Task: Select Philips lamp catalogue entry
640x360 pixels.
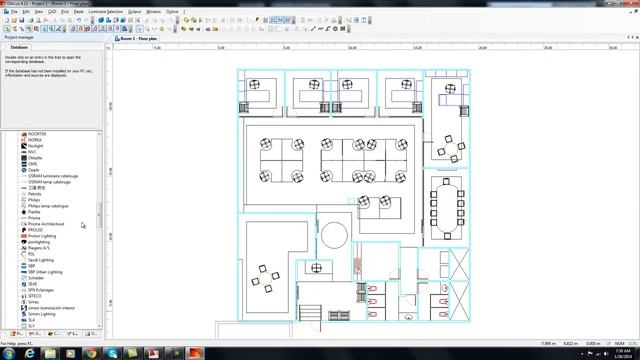Action: 48,206
